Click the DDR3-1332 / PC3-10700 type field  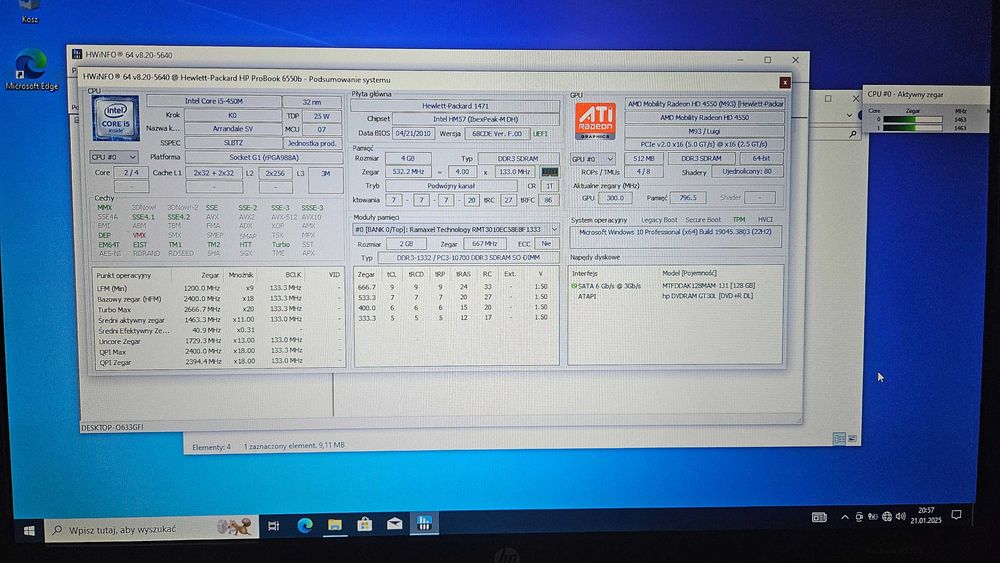click(x=468, y=258)
